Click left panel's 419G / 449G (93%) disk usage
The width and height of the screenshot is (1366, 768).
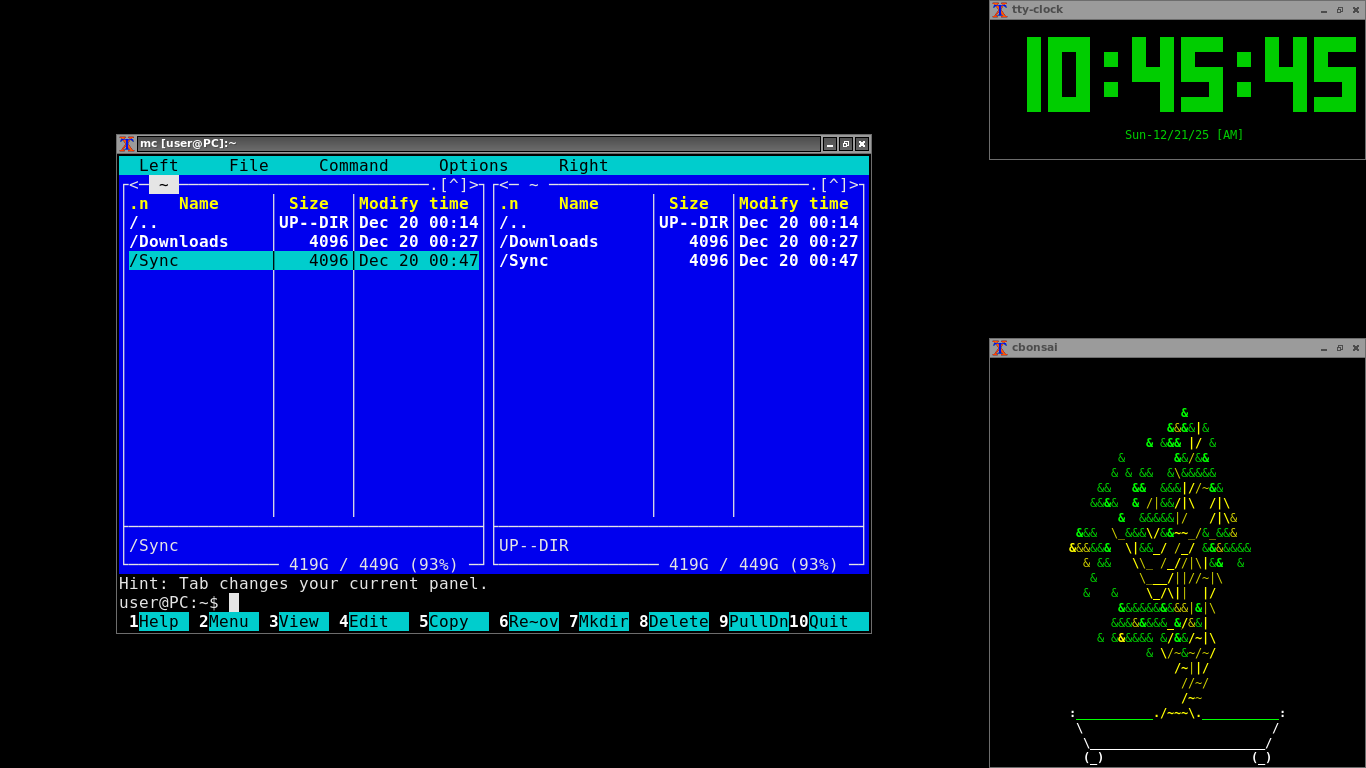(x=374, y=564)
